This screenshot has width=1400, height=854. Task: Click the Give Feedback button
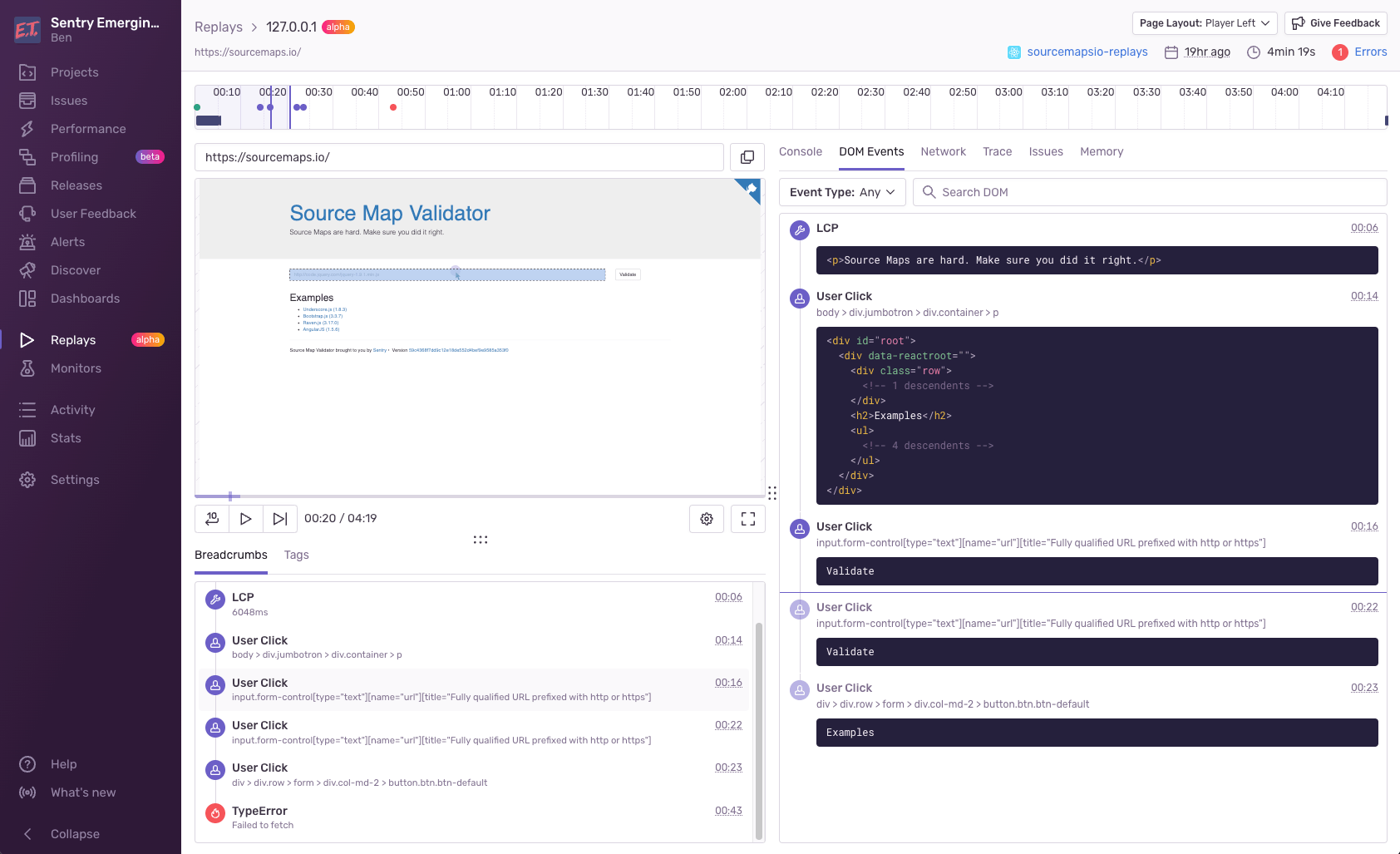click(x=1336, y=23)
